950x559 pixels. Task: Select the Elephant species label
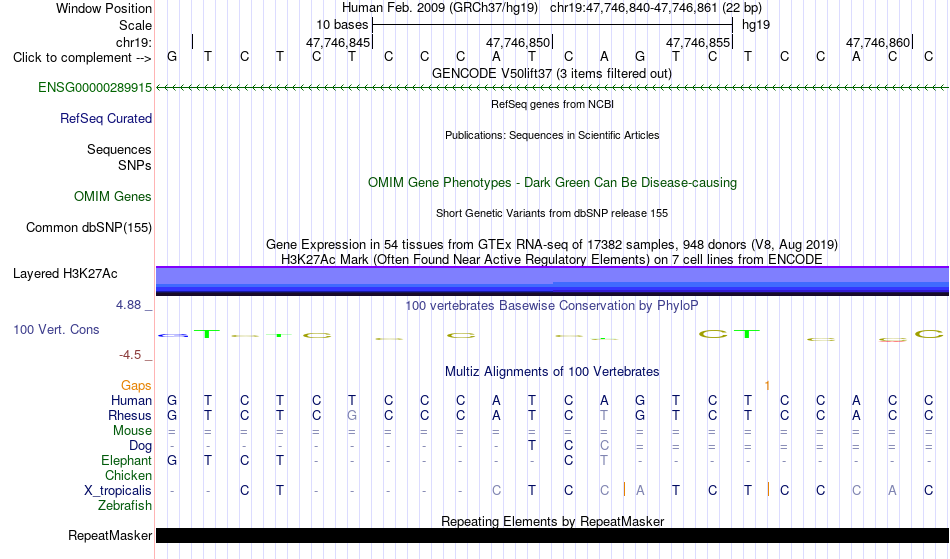click(126, 461)
